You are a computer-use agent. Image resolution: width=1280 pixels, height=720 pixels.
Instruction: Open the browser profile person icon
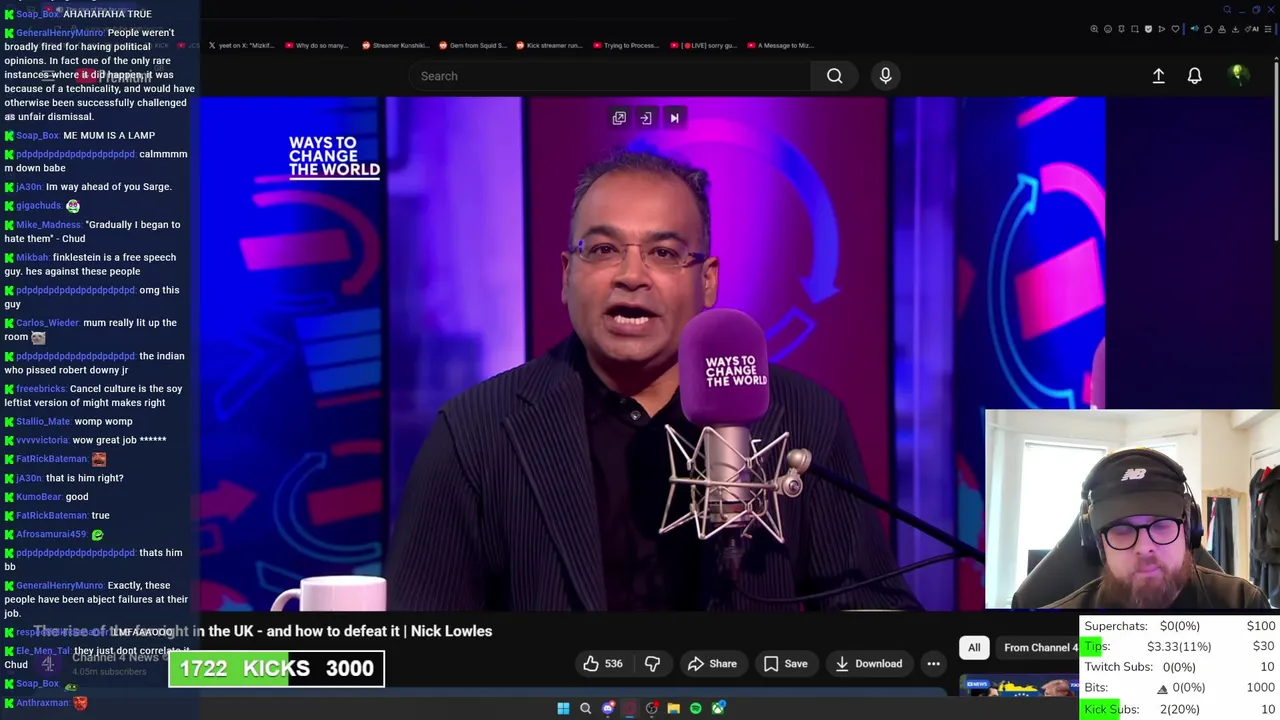click(1222, 29)
